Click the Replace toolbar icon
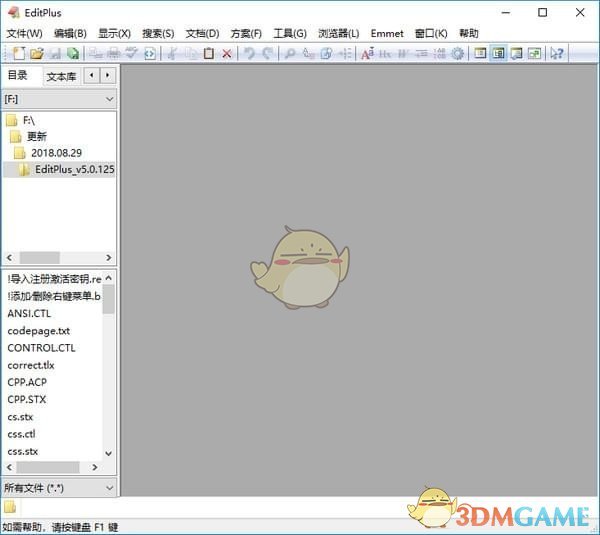 (x=308, y=53)
